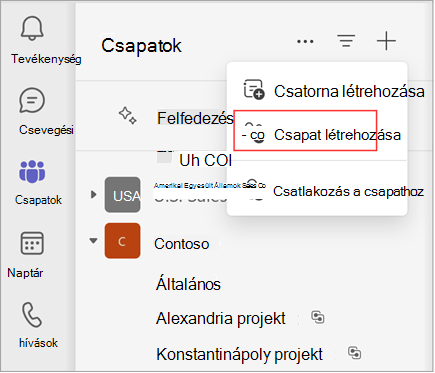The image size is (435, 373).
Task: Collapse the Contoso team
Action: tap(94, 240)
